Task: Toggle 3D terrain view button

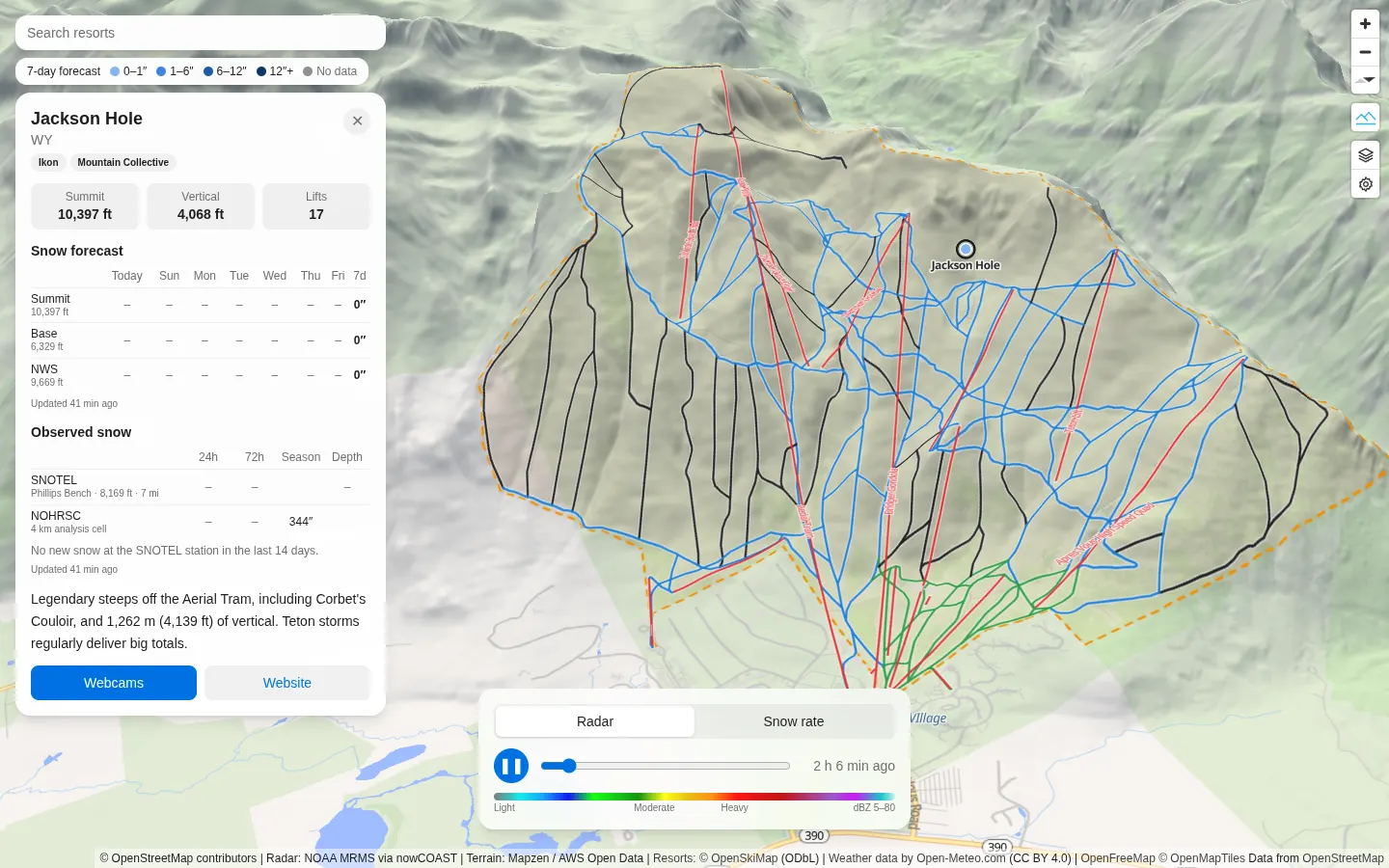Action: click(x=1365, y=118)
